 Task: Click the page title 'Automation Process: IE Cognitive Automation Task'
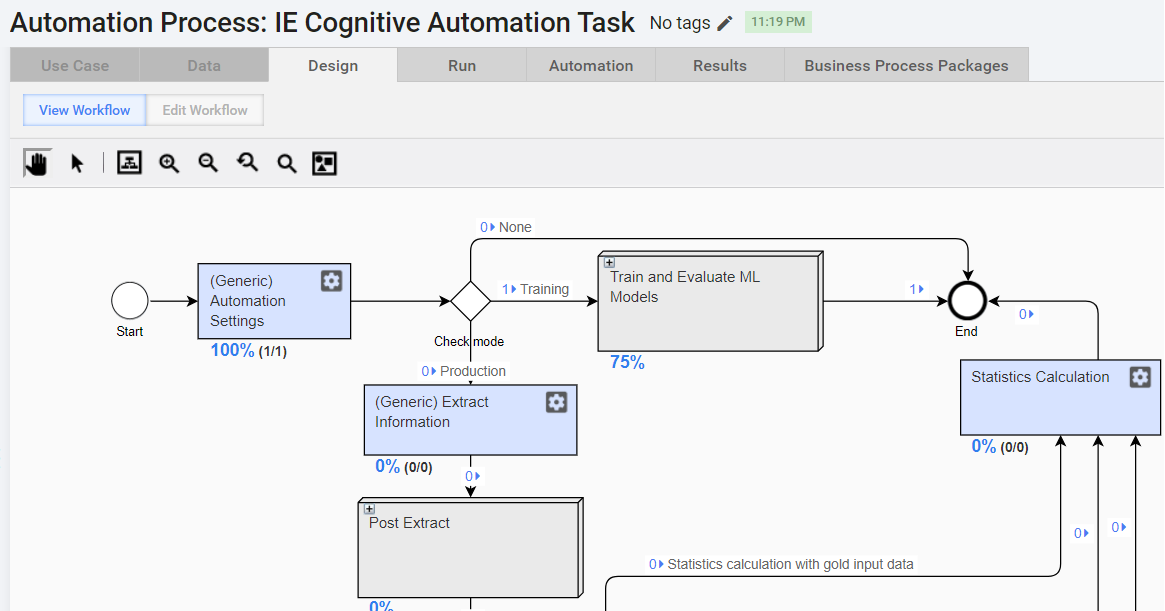pyautogui.click(x=322, y=23)
